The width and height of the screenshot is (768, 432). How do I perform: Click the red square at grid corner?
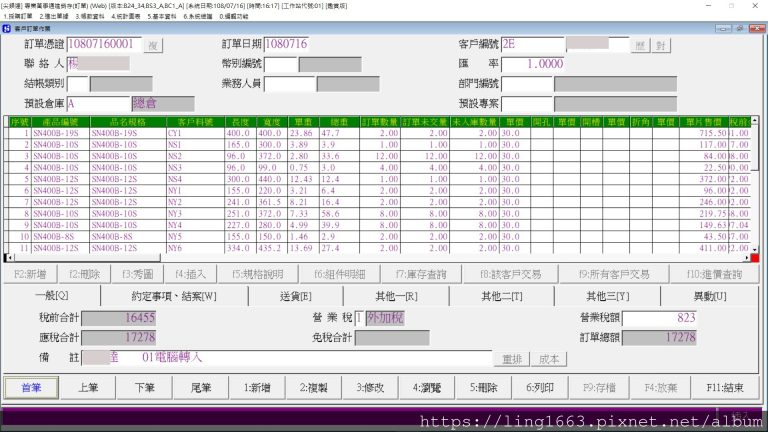pyautogui.click(x=755, y=258)
